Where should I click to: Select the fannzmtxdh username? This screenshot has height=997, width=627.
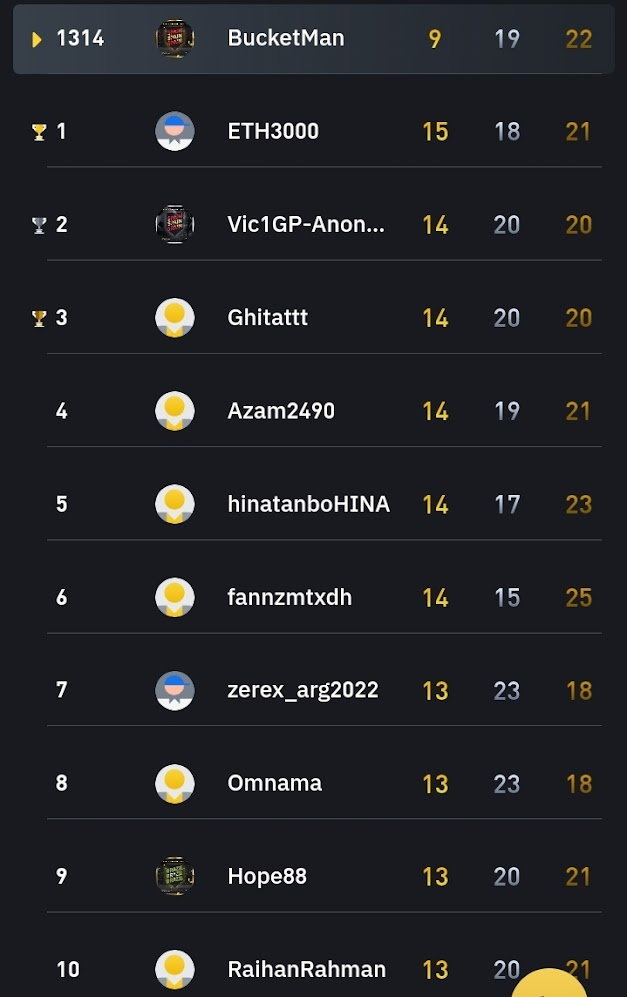(x=289, y=597)
